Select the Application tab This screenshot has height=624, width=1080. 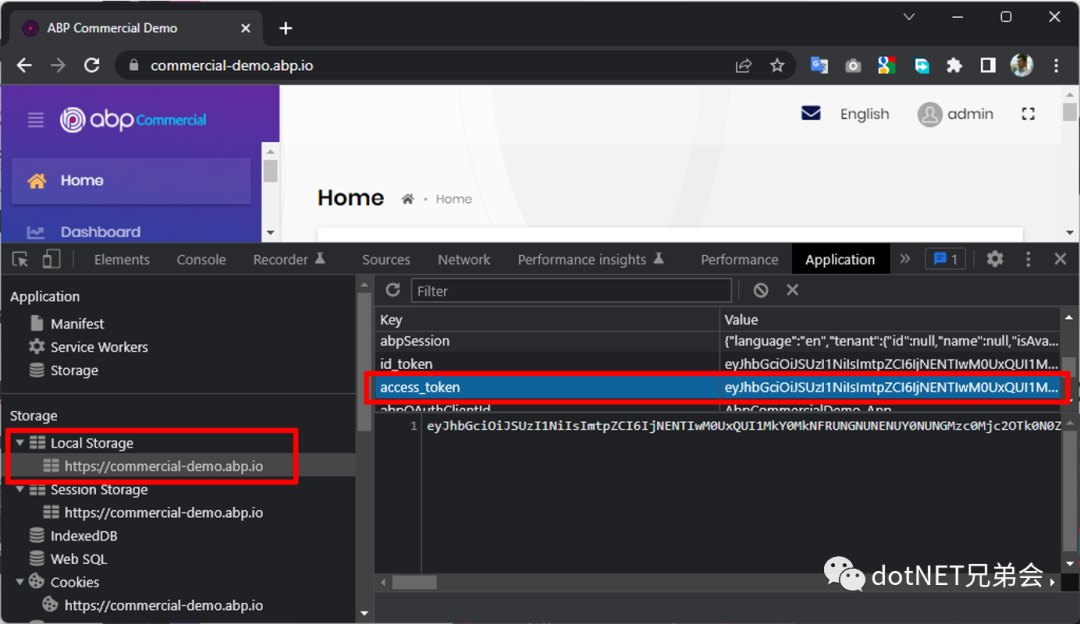840,260
